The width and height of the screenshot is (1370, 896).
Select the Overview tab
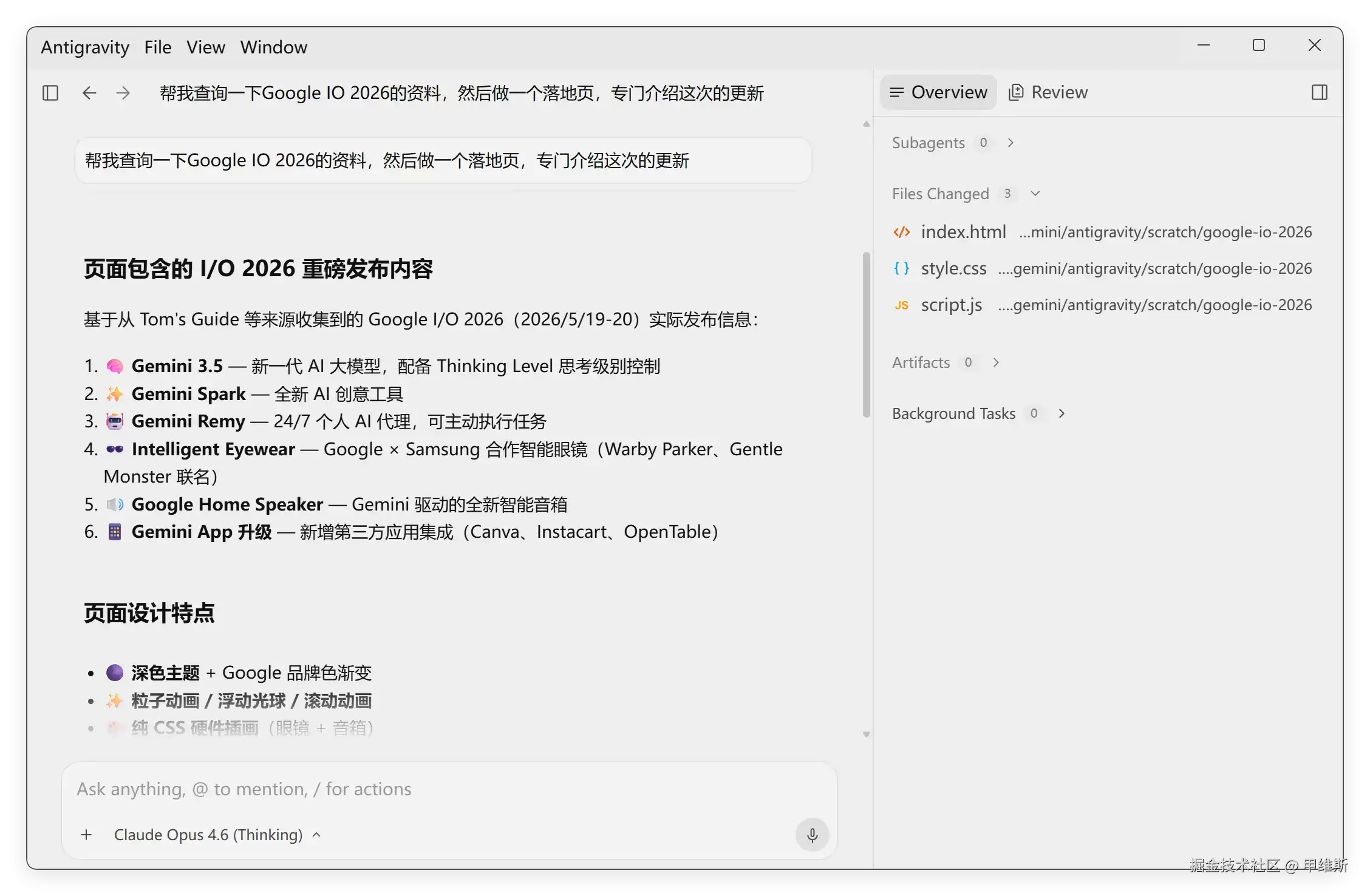pos(938,92)
